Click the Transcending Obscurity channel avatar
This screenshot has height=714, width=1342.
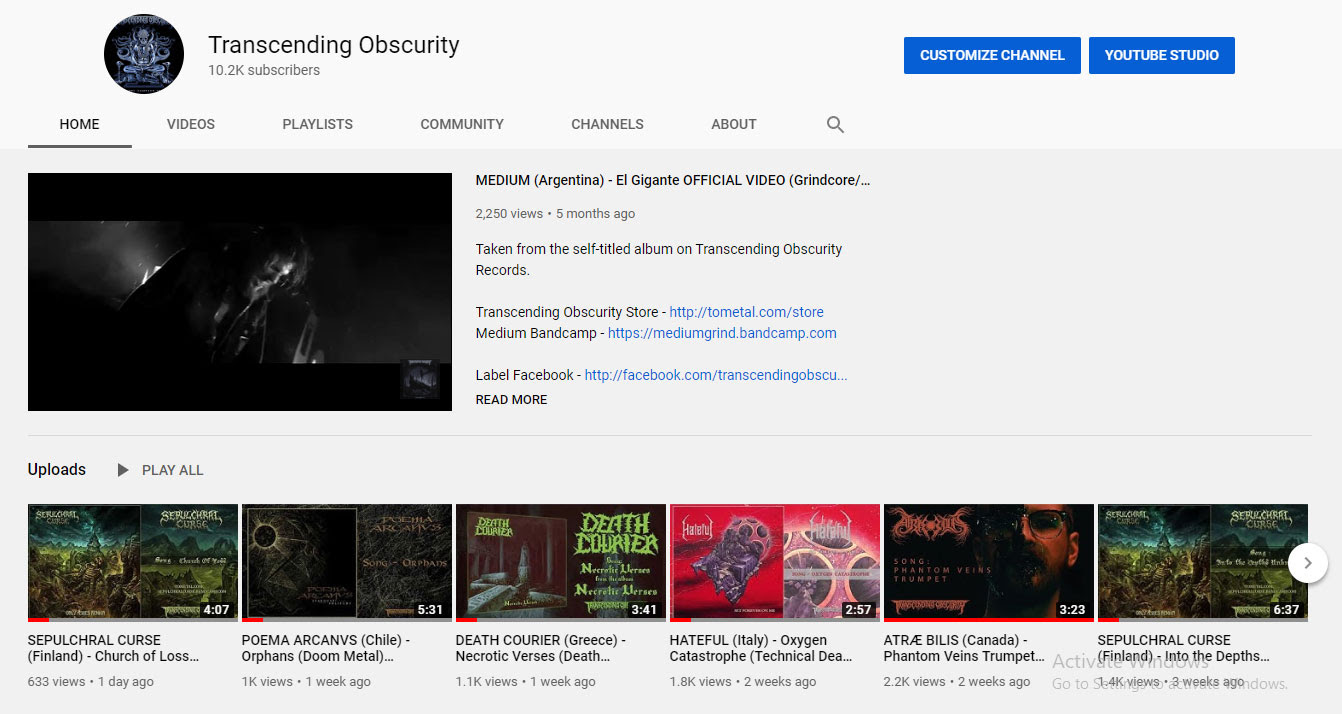point(144,55)
